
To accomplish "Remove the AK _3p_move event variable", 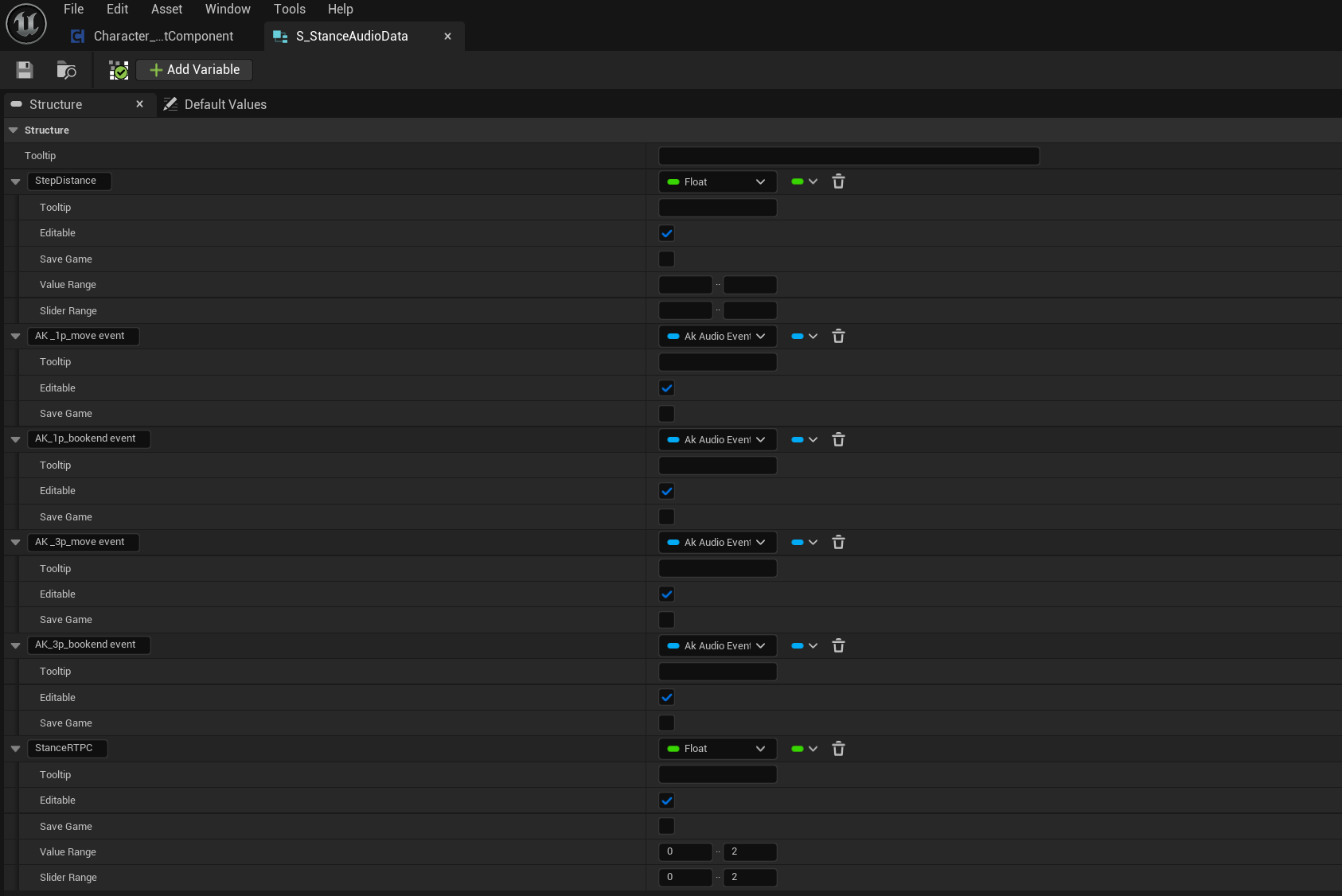I will coord(838,542).
